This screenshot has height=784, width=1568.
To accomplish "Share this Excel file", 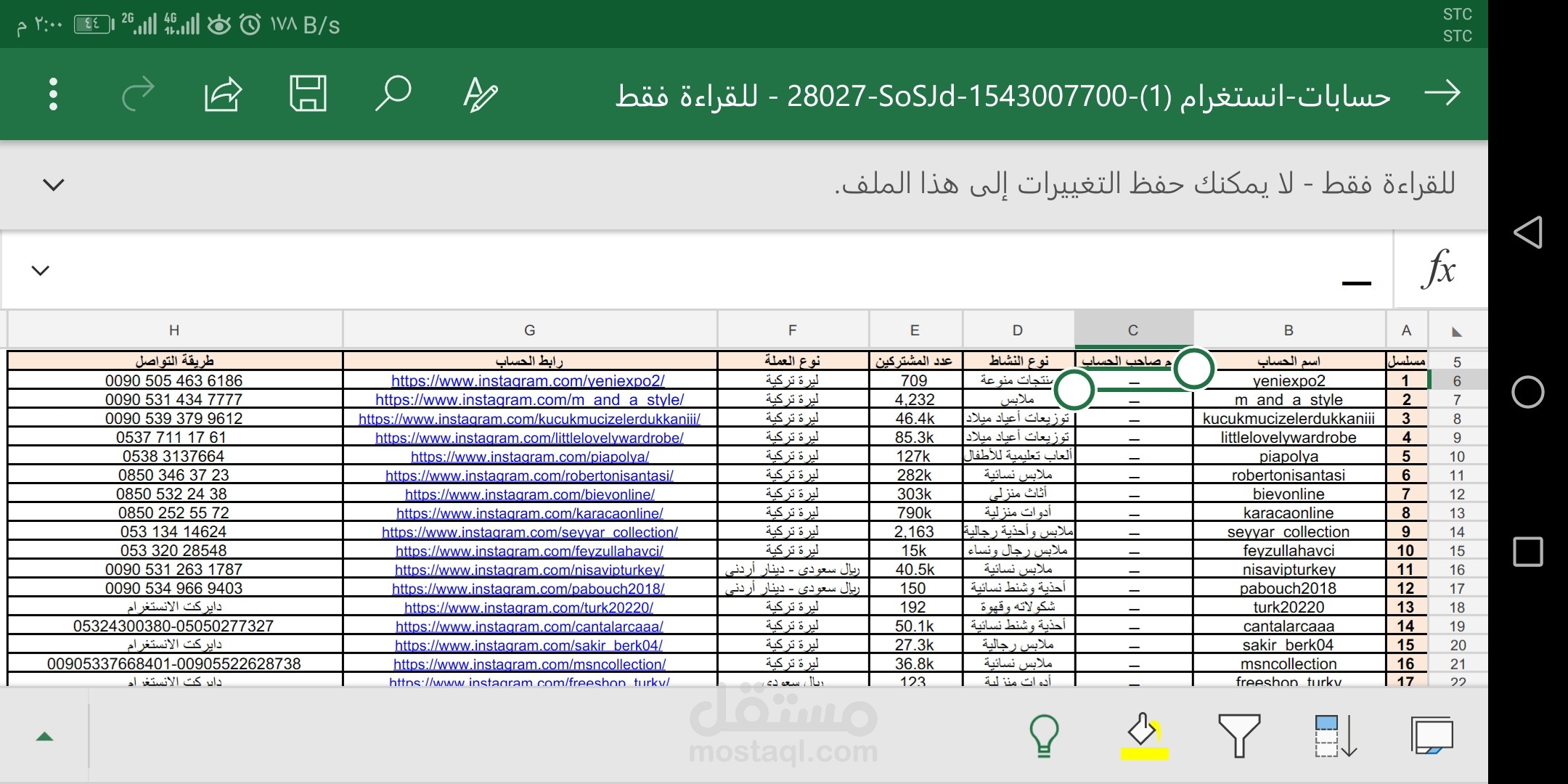I will pyautogui.click(x=224, y=93).
